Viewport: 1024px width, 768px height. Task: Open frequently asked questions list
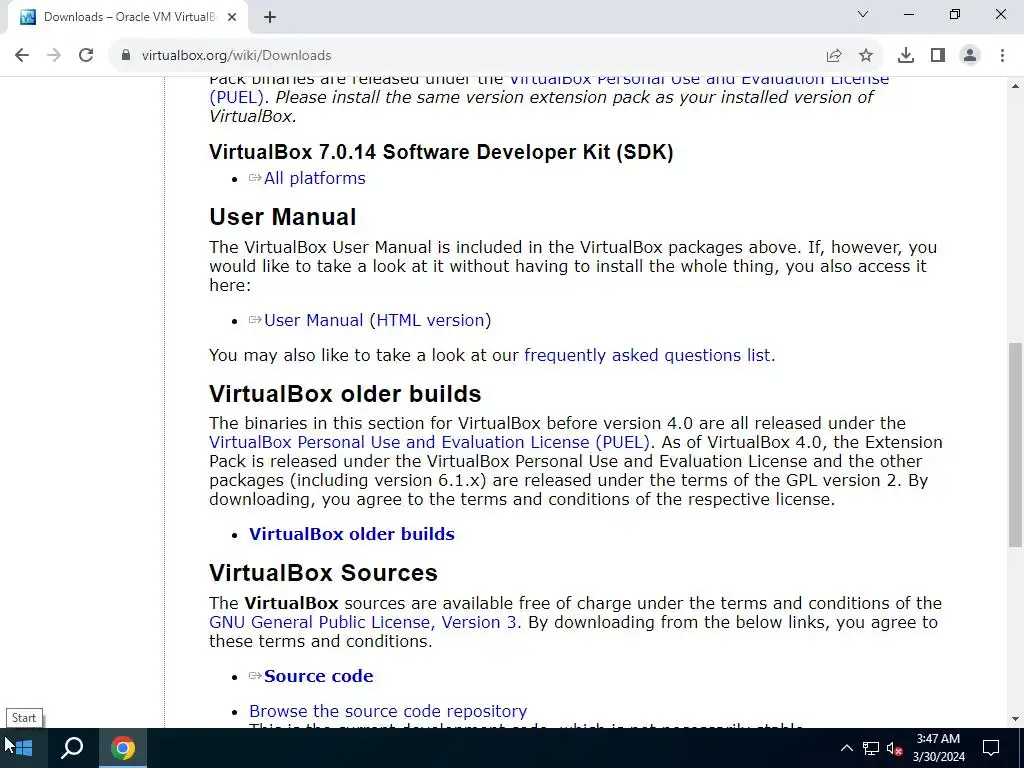click(x=647, y=355)
